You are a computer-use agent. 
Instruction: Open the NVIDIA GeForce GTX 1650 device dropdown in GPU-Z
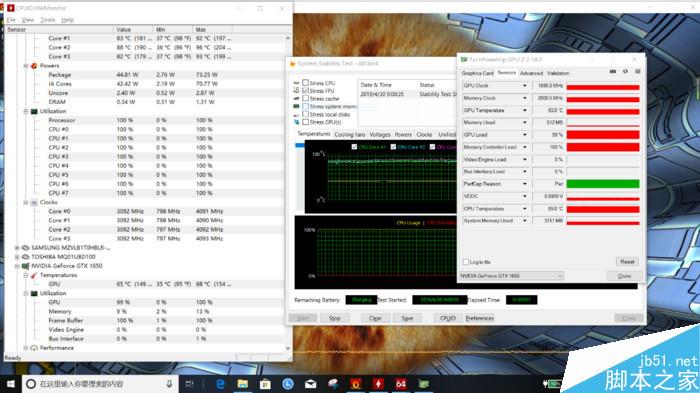pyautogui.click(x=512, y=276)
